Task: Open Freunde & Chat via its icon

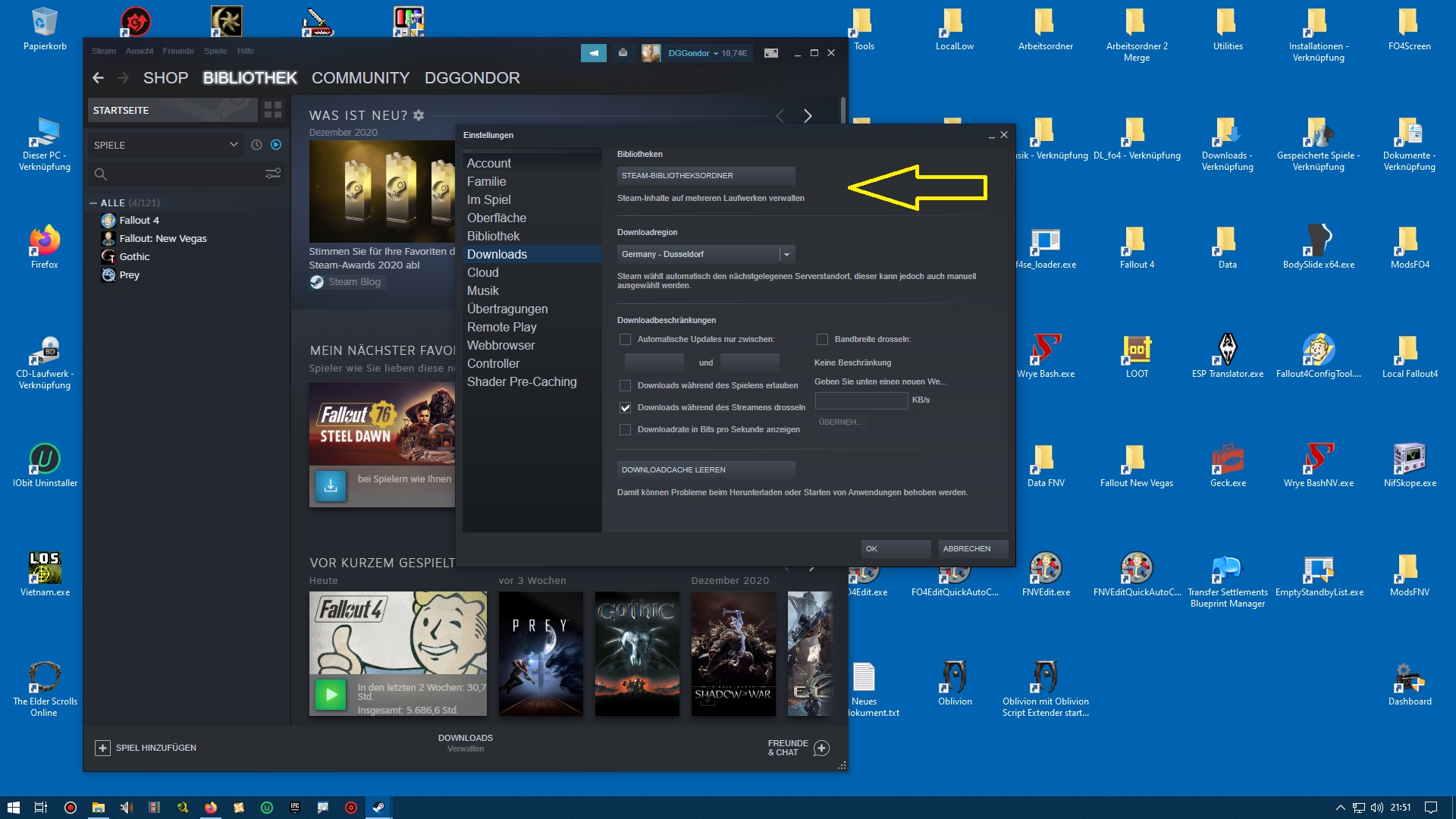Action: click(822, 748)
